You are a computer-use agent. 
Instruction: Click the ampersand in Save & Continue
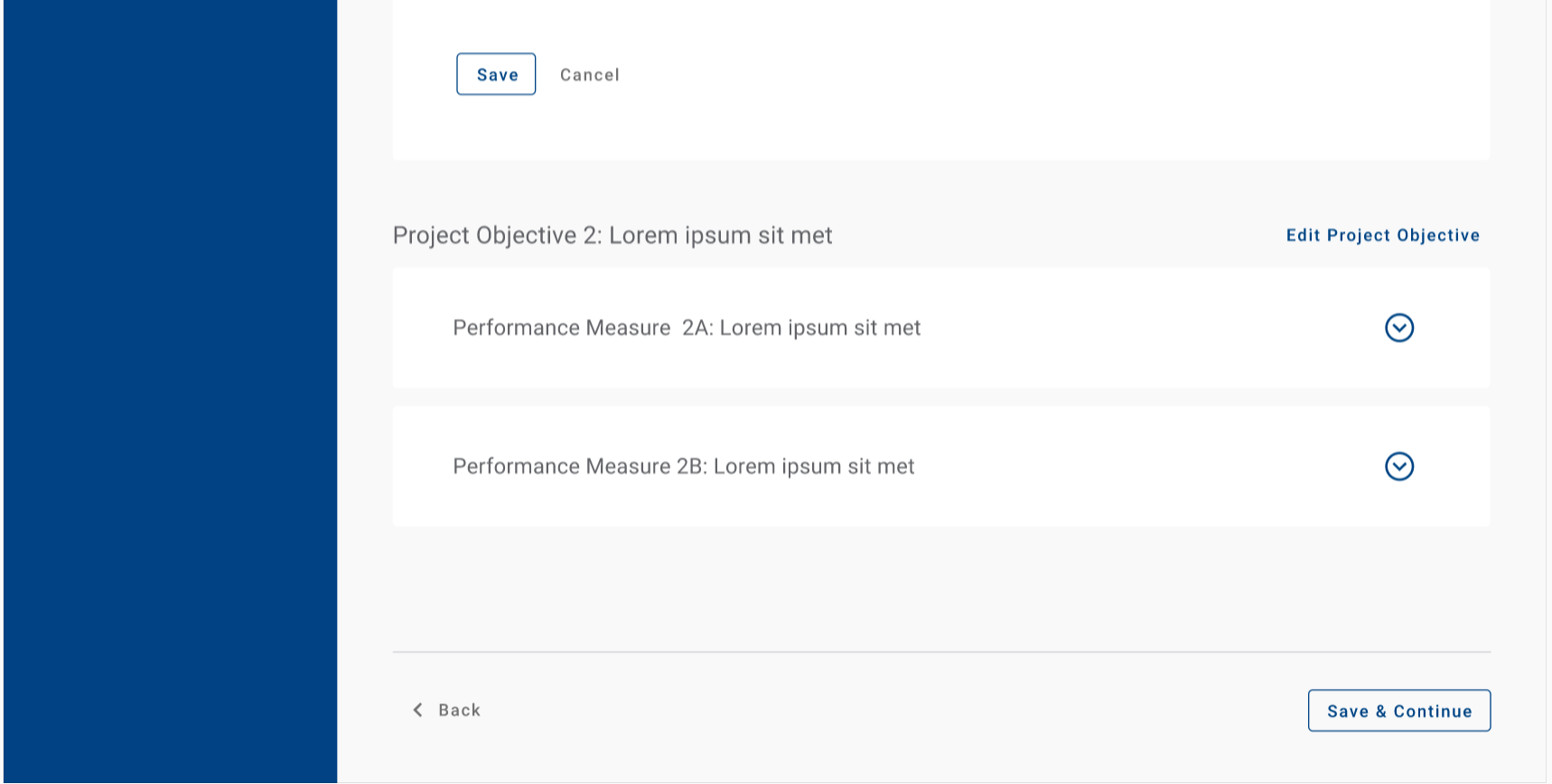(x=1380, y=712)
